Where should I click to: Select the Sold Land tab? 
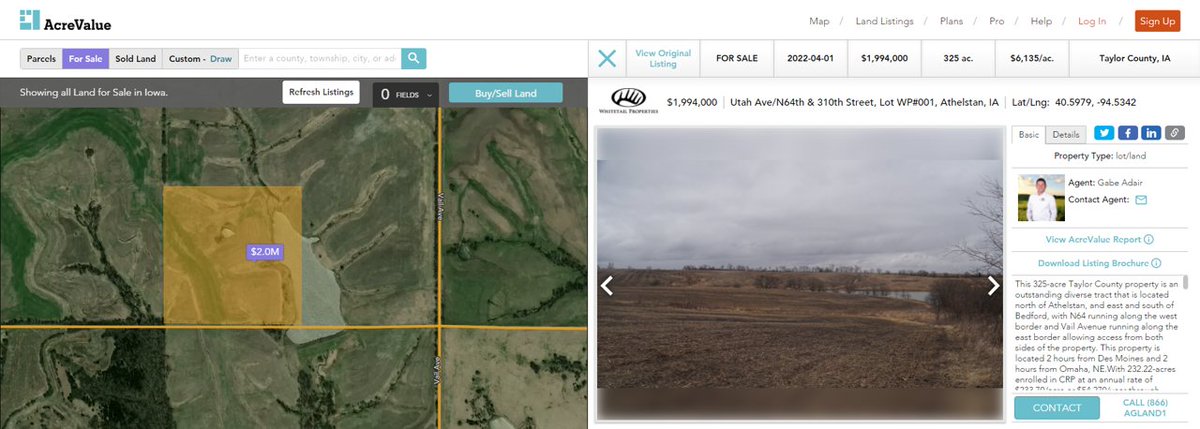click(135, 59)
